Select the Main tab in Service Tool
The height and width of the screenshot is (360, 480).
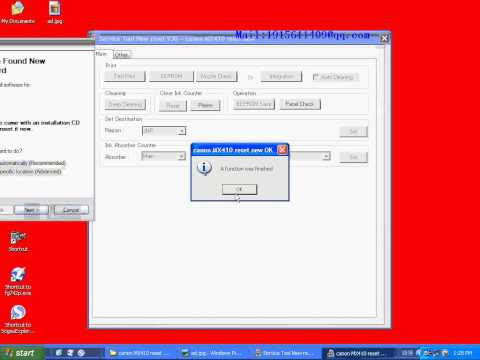102,53
